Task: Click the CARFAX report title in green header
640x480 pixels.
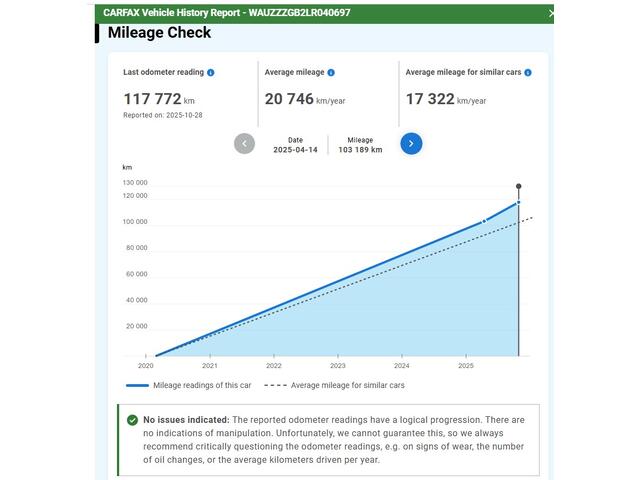Action: tap(227, 13)
